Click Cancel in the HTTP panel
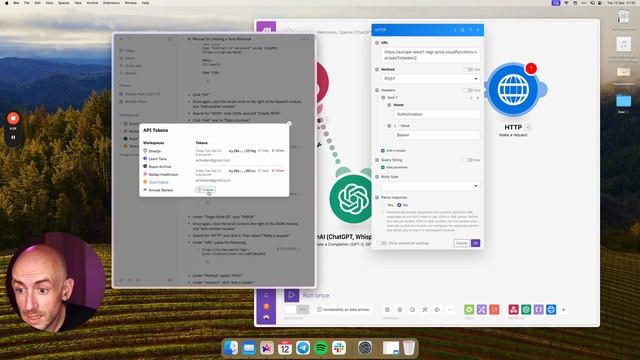640x360 pixels. tap(461, 243)
